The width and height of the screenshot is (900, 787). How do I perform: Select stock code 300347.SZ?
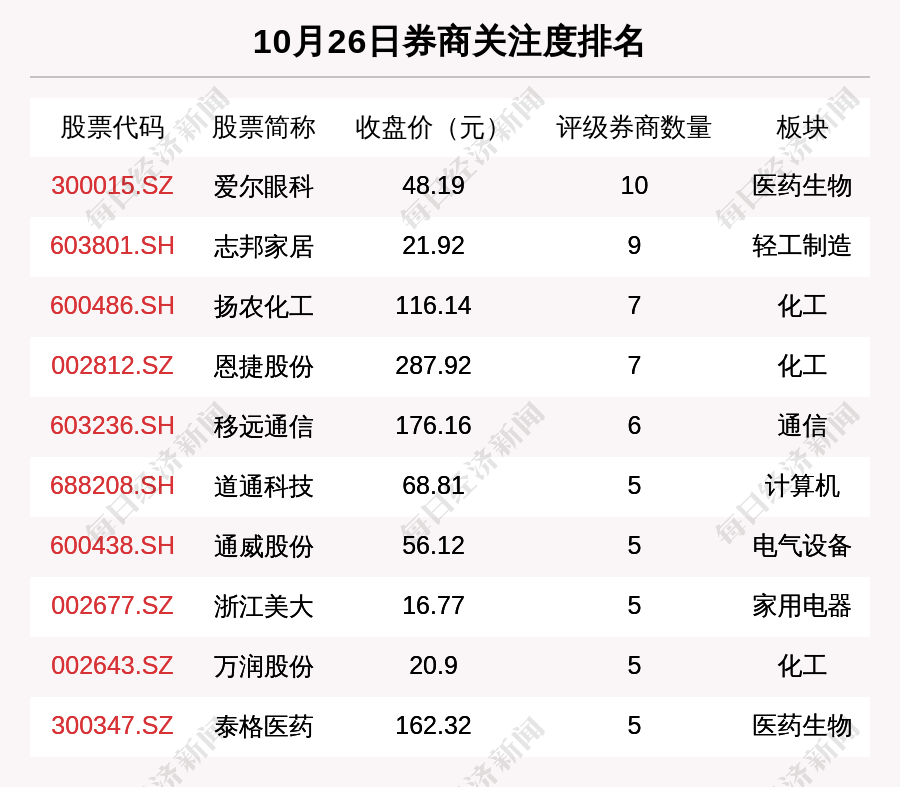point(112,726)
